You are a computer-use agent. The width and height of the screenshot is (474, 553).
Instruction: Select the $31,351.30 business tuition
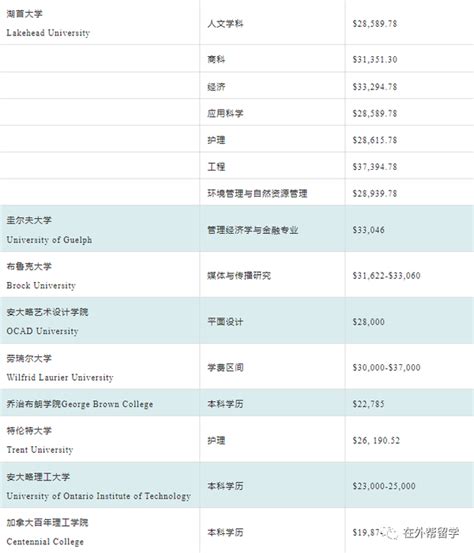(375, 59)
